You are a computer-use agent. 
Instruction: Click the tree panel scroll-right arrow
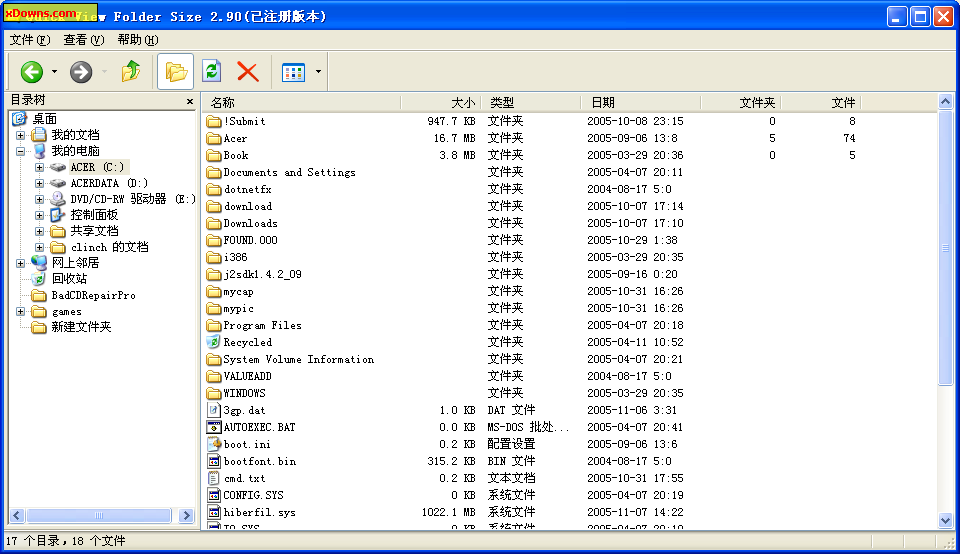(x=187, y=516)
